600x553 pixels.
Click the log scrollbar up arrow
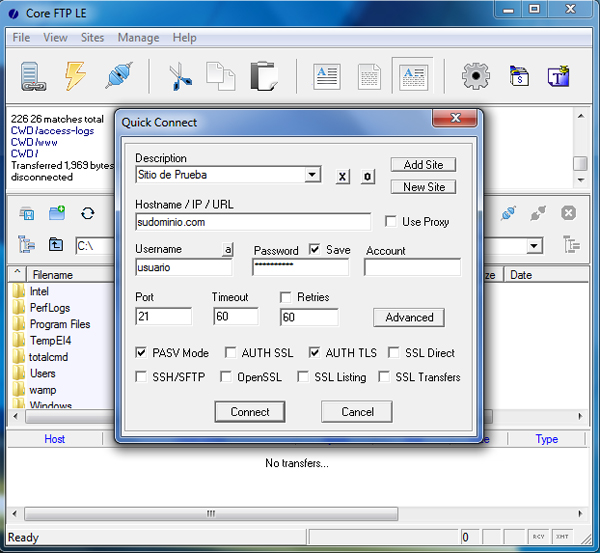[x=581, y=116]
